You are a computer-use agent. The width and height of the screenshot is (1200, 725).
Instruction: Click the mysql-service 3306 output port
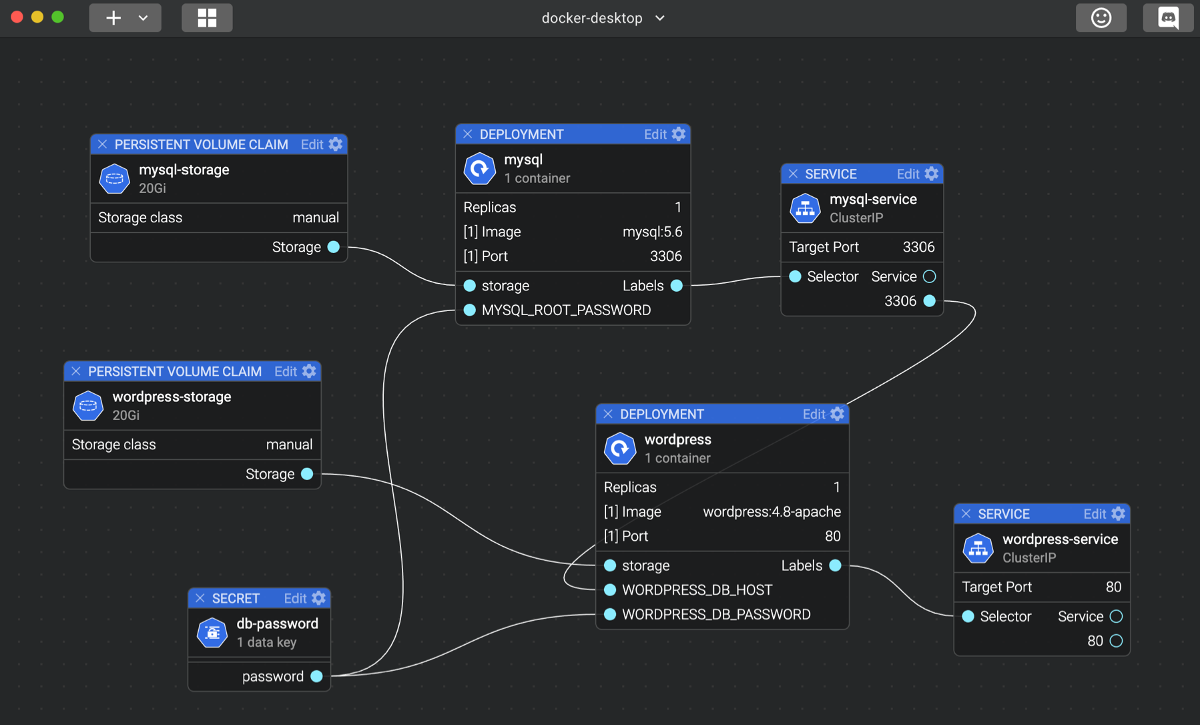point(930,301)
